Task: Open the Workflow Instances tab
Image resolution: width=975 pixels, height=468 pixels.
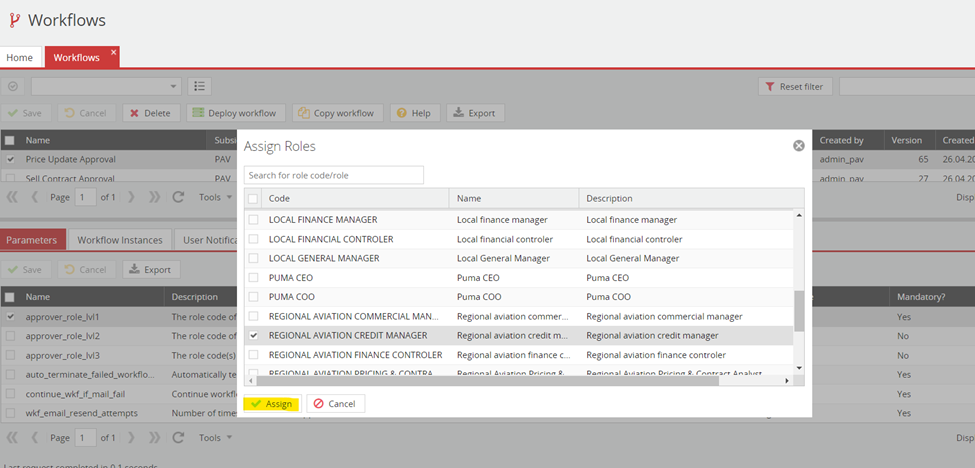Action: pyautogui.click(x=120, y=240)
